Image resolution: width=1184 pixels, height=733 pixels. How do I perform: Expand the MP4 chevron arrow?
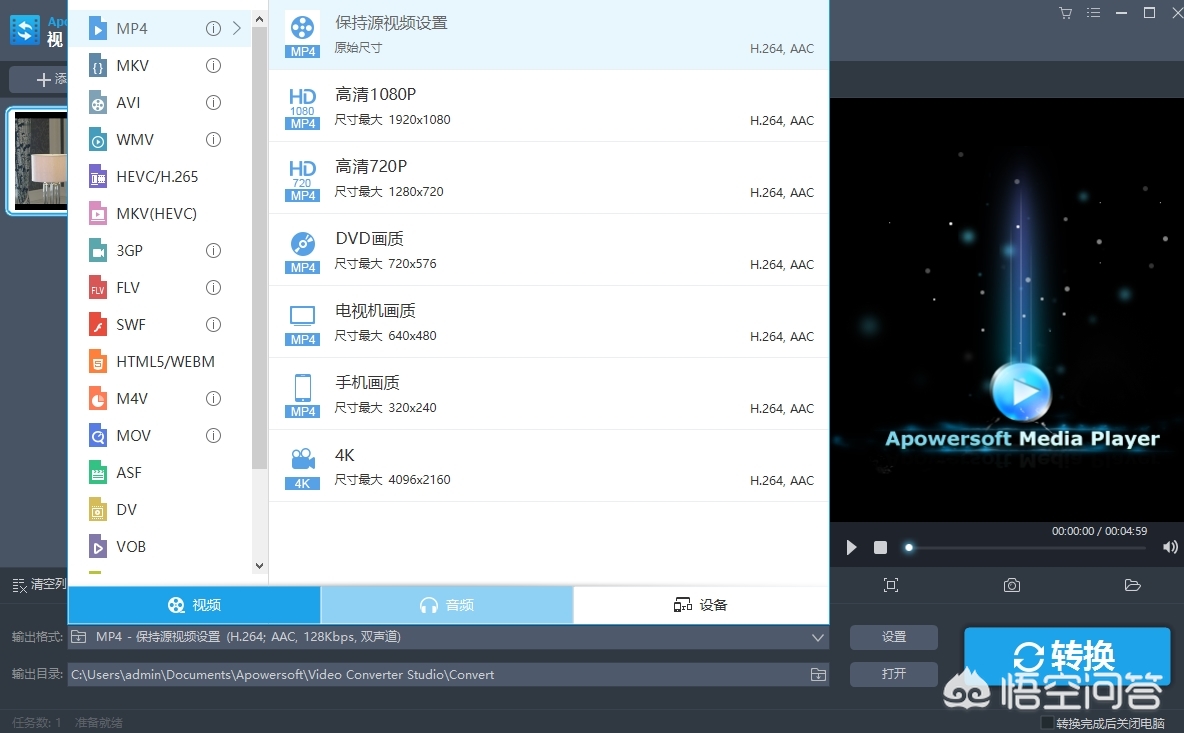click(x=237, y=29)
